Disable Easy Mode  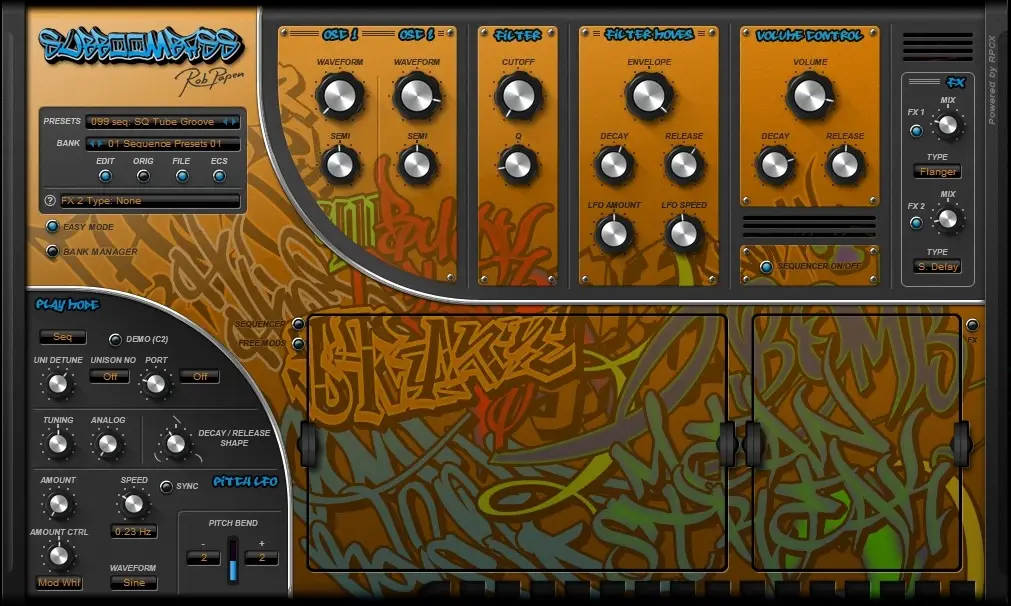(52, 226)
